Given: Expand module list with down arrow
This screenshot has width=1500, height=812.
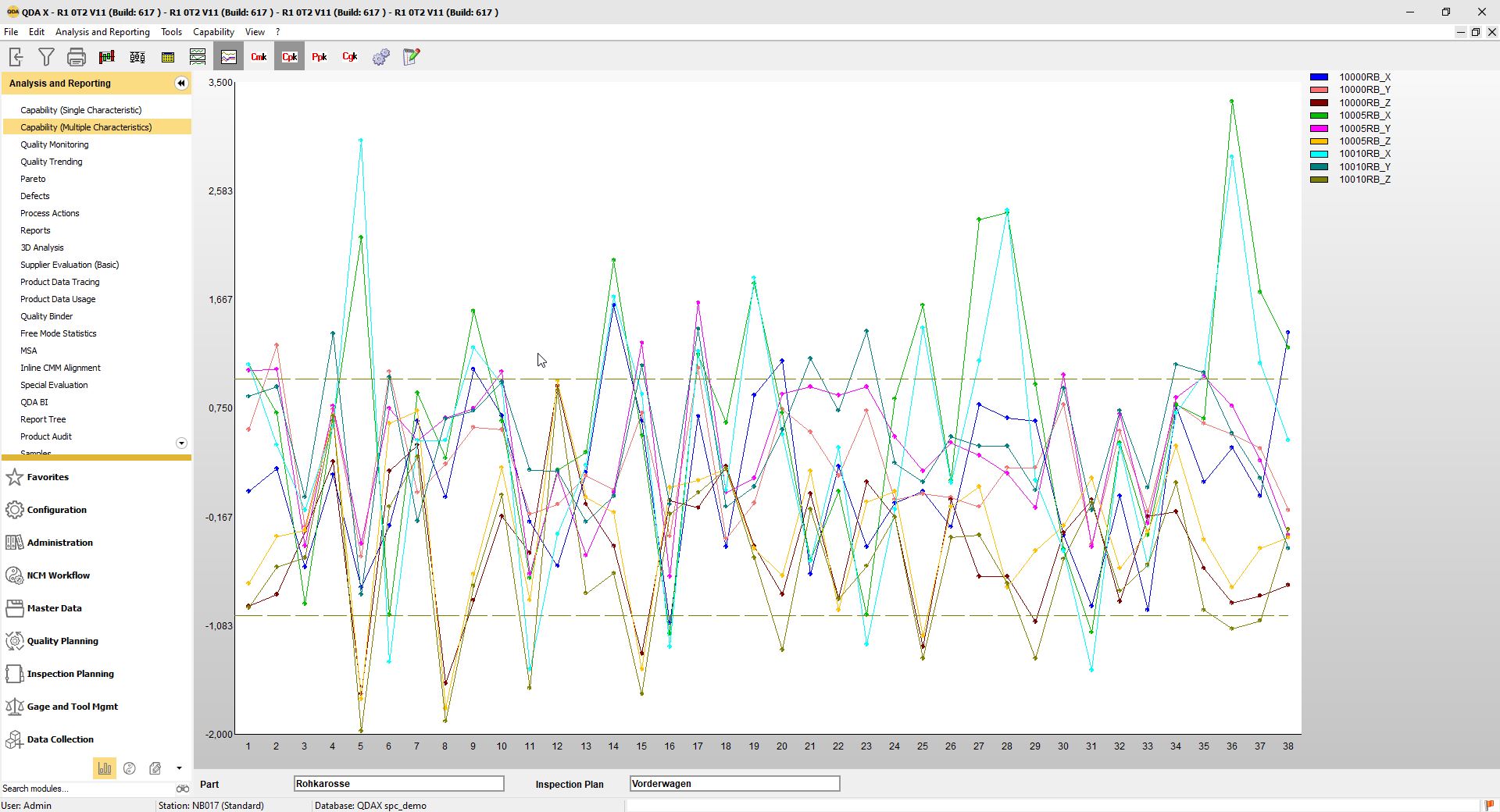Looking at the screenshot, I should coord(181,443).
